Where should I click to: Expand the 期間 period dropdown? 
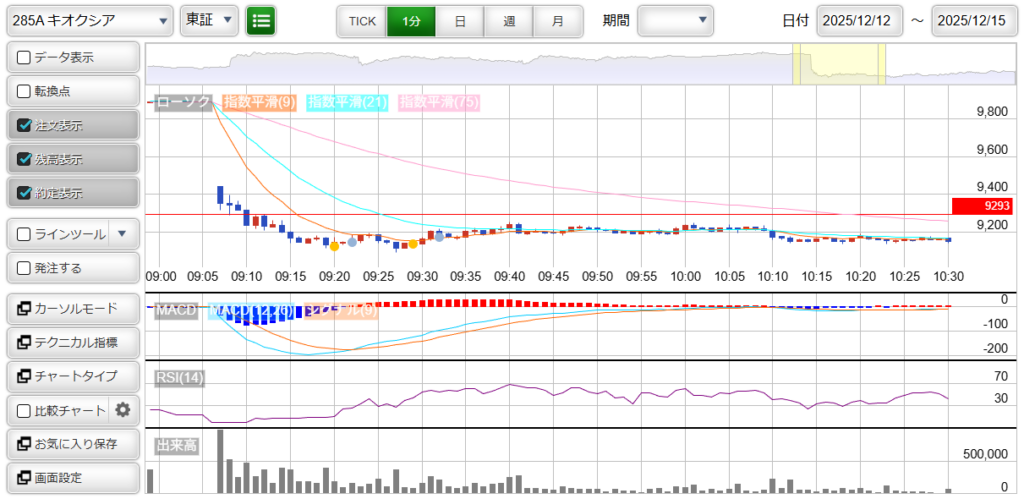(675, 20)
